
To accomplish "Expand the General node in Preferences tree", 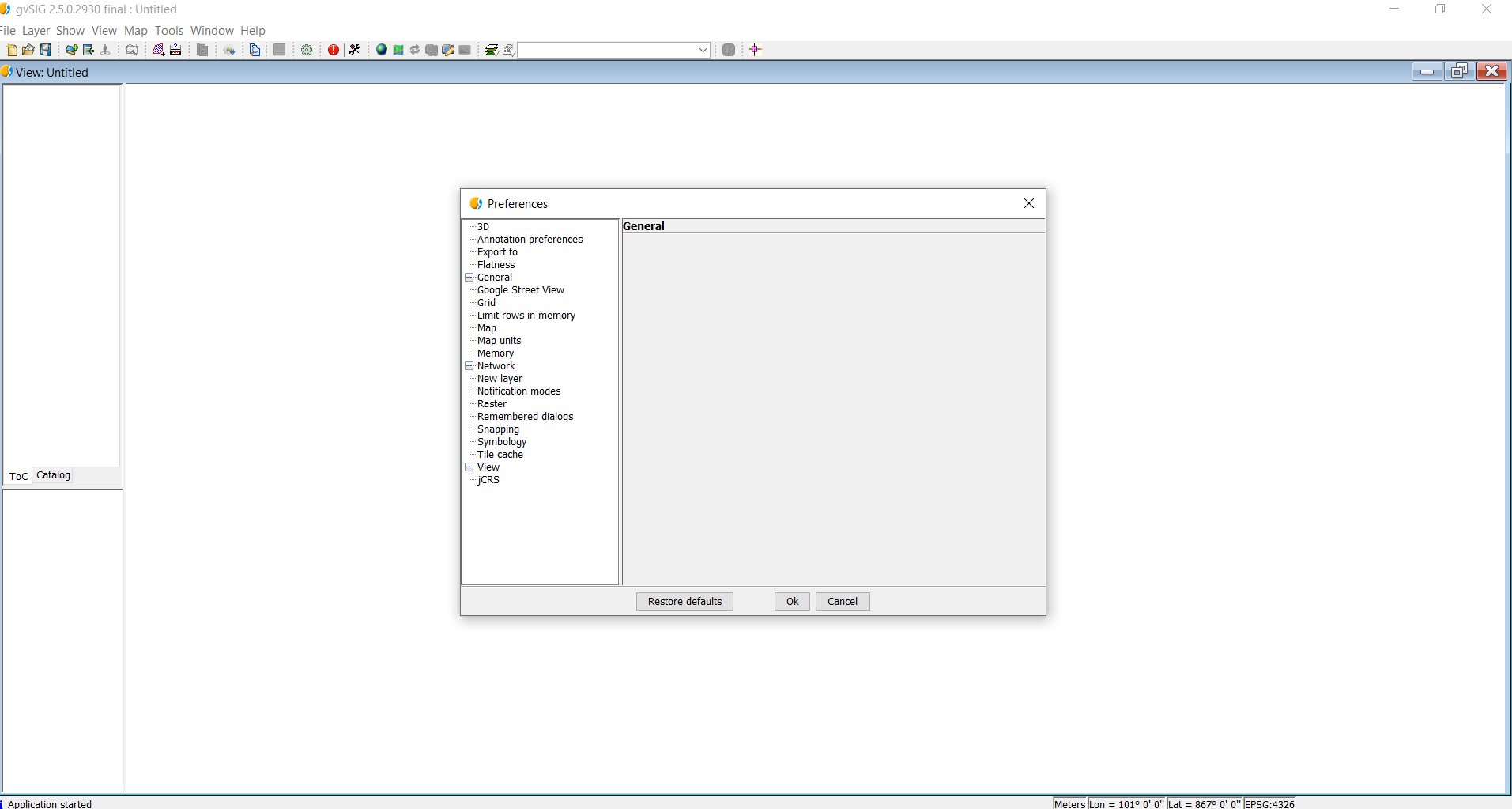I will click(x=469, y=278).
